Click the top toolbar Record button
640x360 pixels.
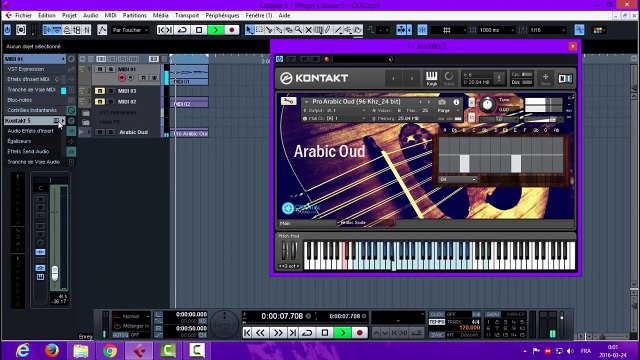(x=232, y=30)
